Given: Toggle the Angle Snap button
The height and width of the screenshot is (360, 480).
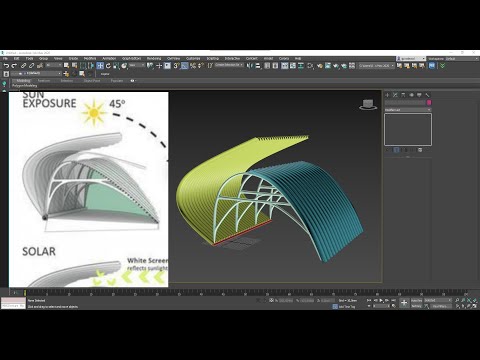Looking at the screenshot, I should pos(184,66).
